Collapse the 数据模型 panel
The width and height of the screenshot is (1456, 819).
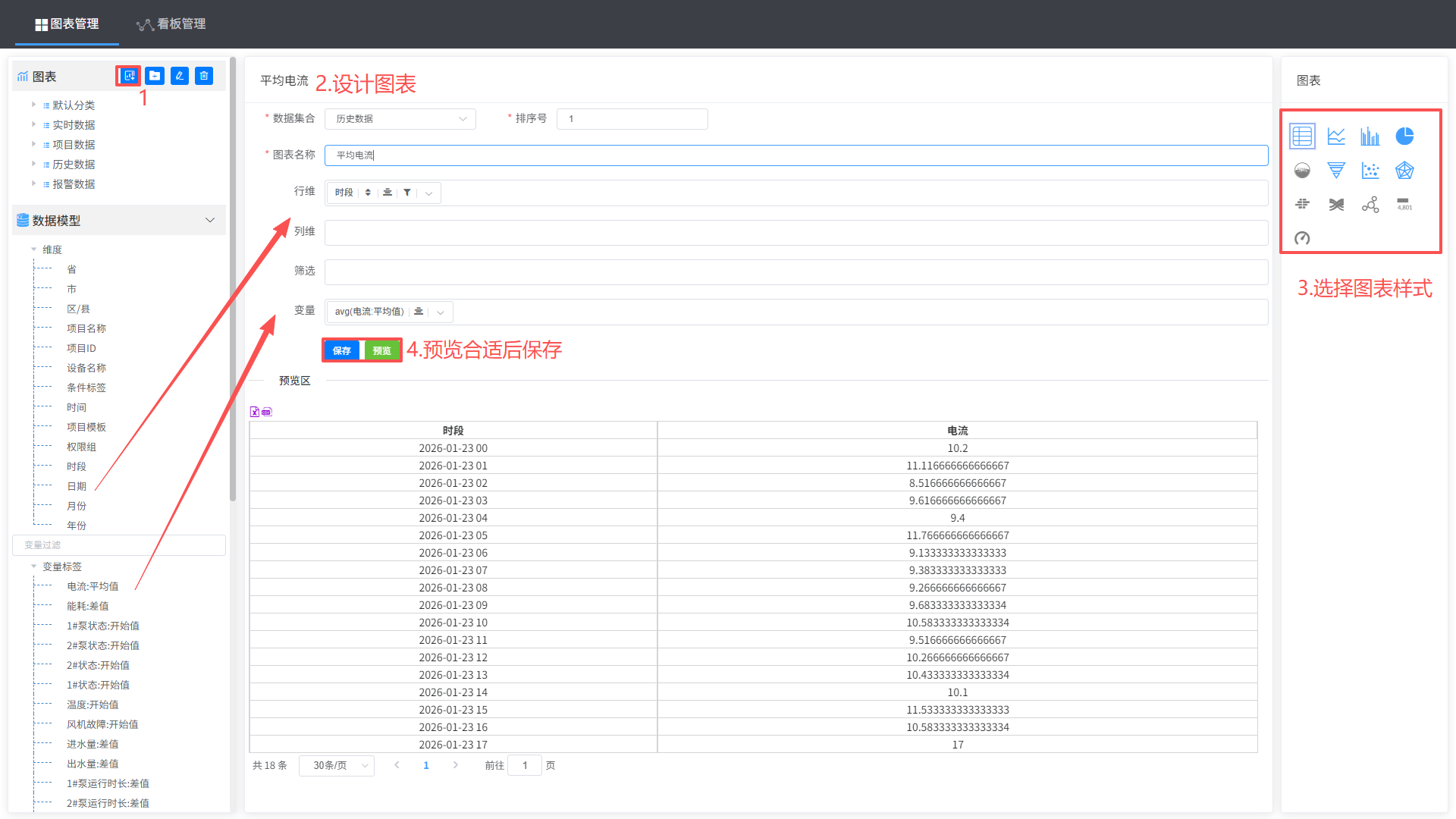click(x=210, y=221)
